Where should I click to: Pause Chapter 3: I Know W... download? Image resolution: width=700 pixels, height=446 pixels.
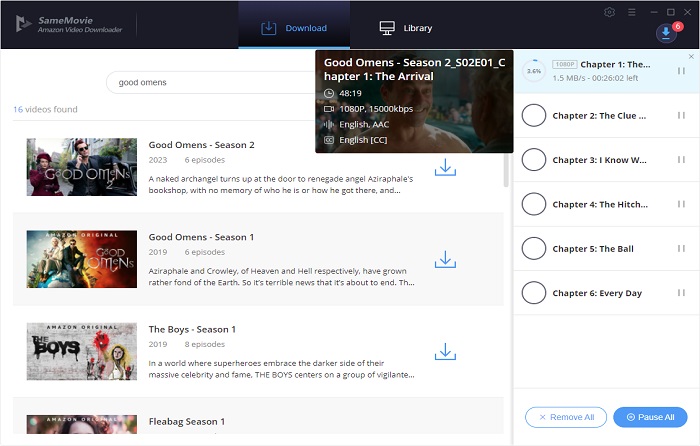point(681,160)
